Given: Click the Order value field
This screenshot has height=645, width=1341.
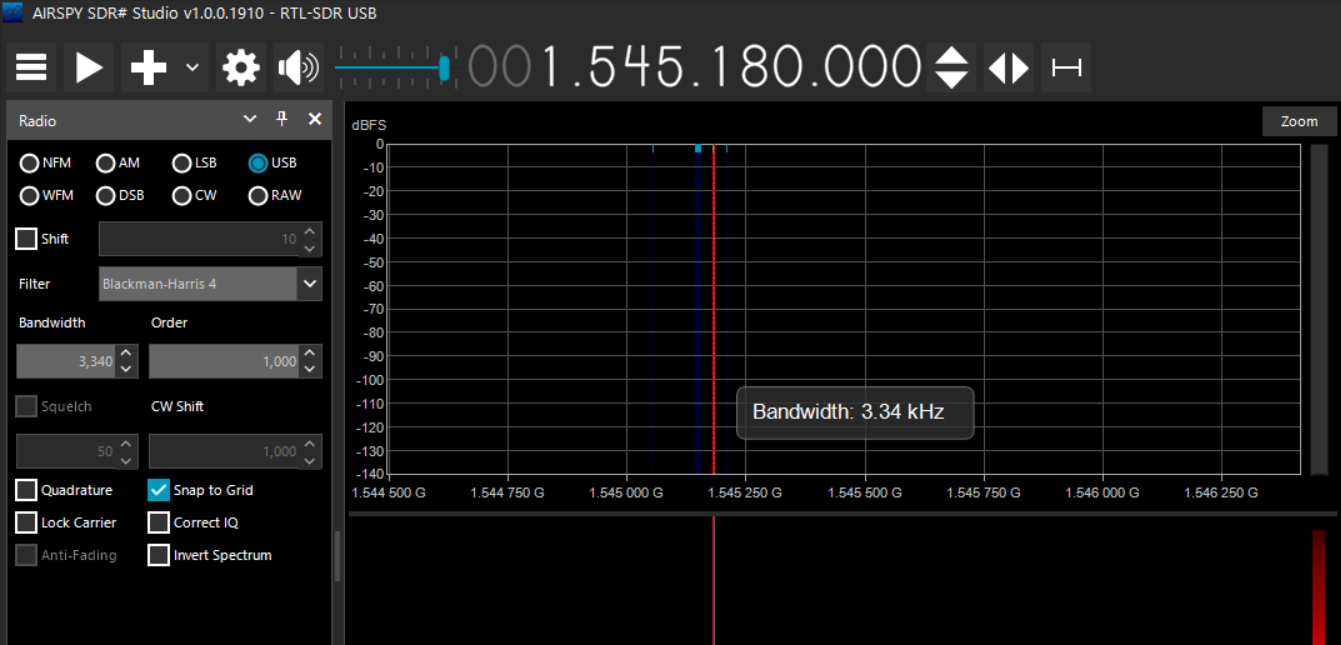Looking at the screenshot, I should tap(224, 361).
